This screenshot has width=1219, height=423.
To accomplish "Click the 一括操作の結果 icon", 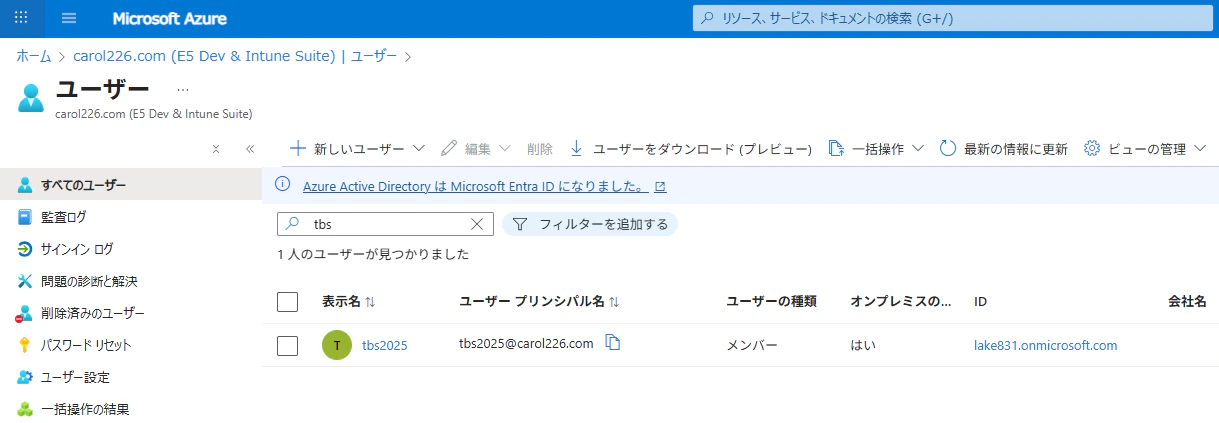I will 25,409.
